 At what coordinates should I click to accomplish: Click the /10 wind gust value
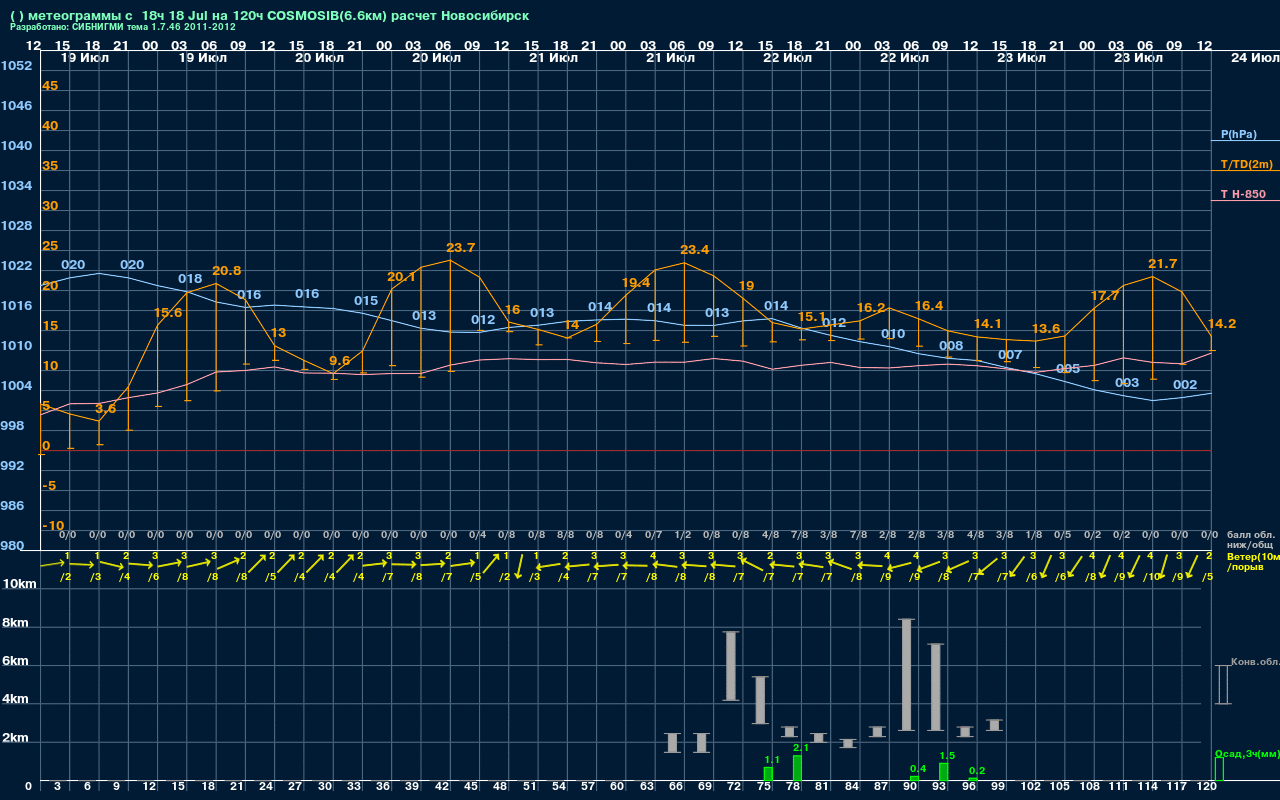tap(1151, 576)
